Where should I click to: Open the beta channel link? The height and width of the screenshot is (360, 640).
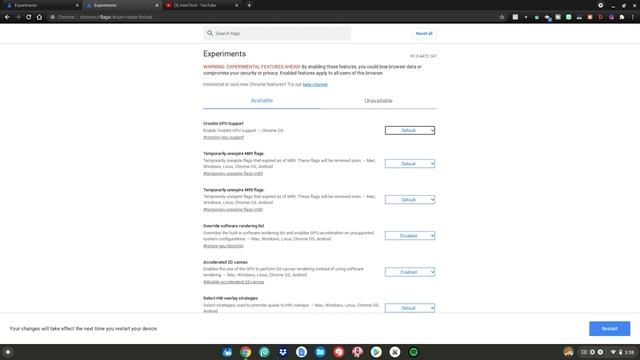[315, 84]
